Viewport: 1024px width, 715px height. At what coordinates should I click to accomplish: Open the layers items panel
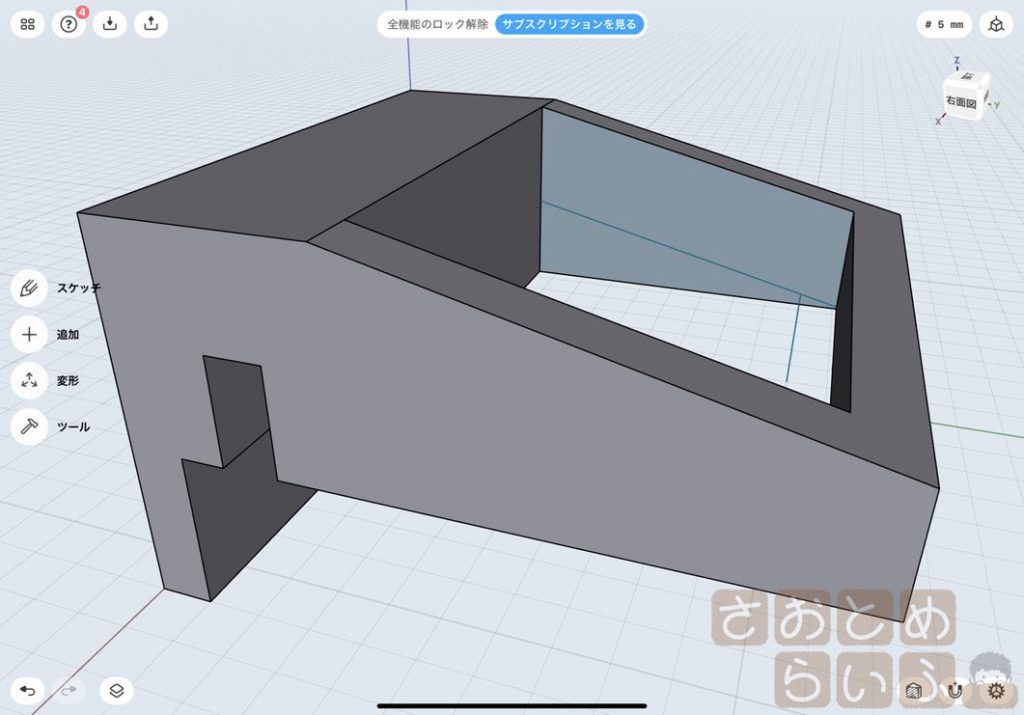(x=117, y=690)
